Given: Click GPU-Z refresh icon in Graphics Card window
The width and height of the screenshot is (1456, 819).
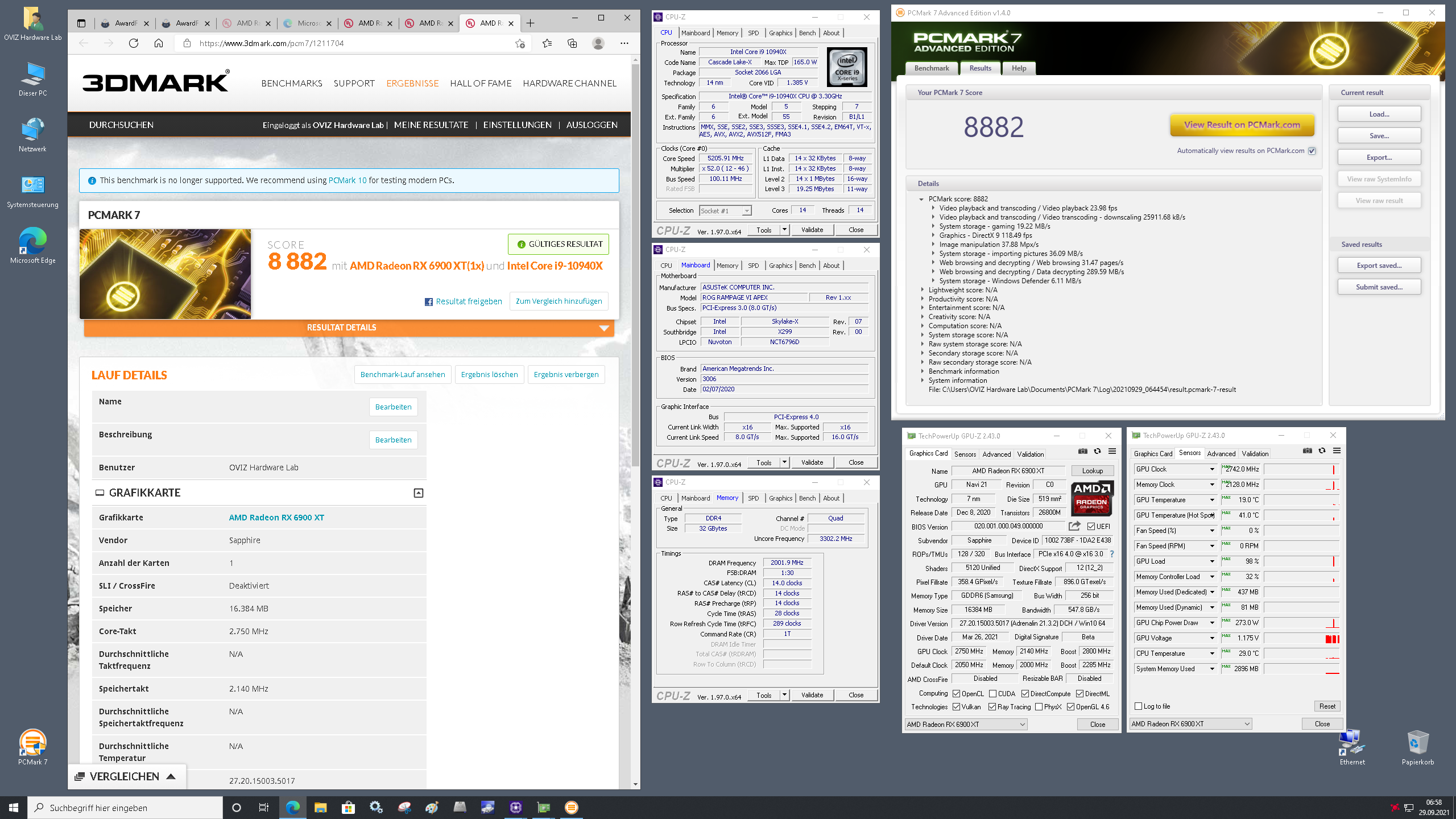Looking at the screenshot, I should [1097, 451].
